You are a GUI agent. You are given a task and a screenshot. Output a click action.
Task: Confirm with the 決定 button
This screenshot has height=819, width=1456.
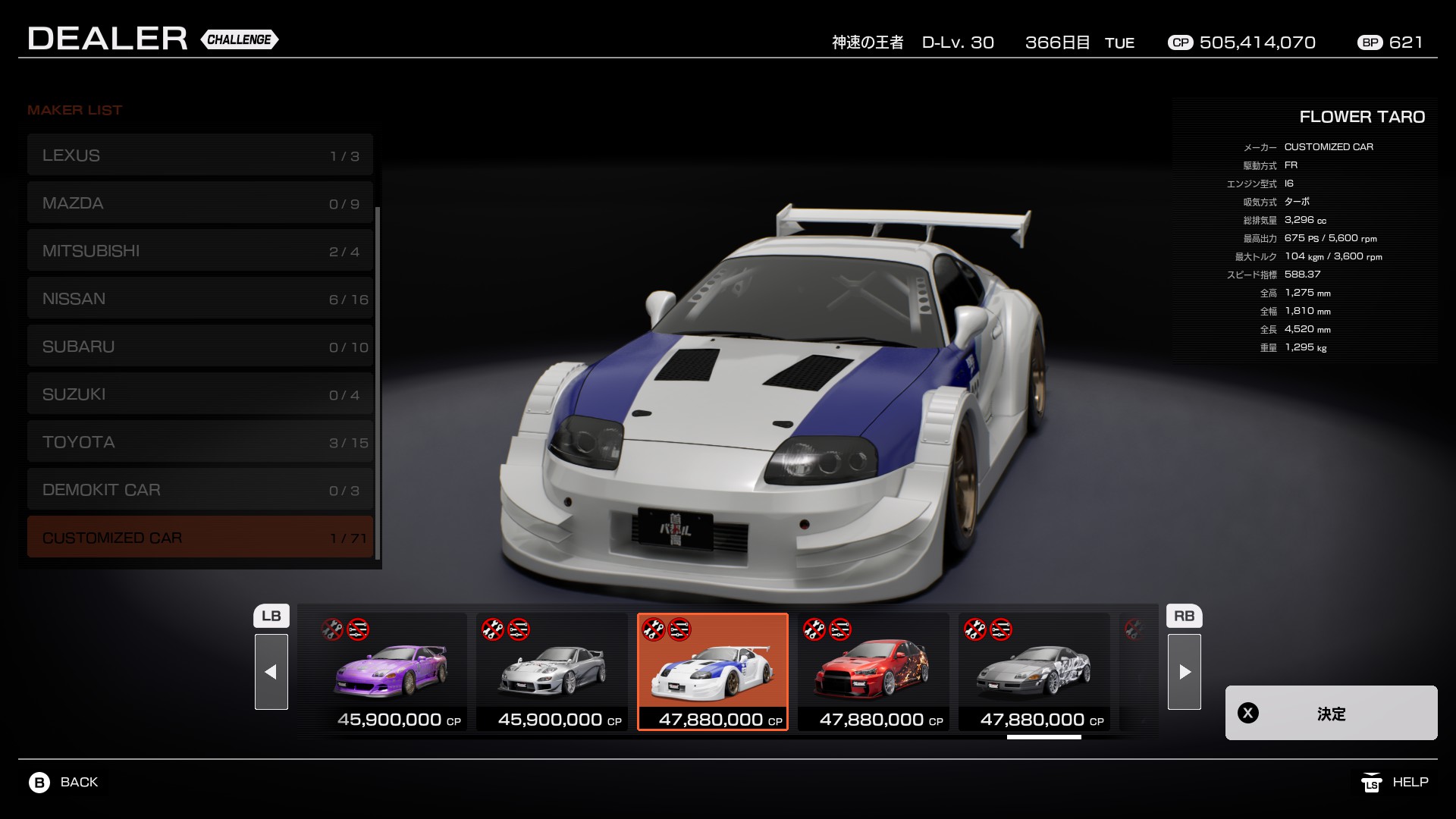click(1332, 713)
